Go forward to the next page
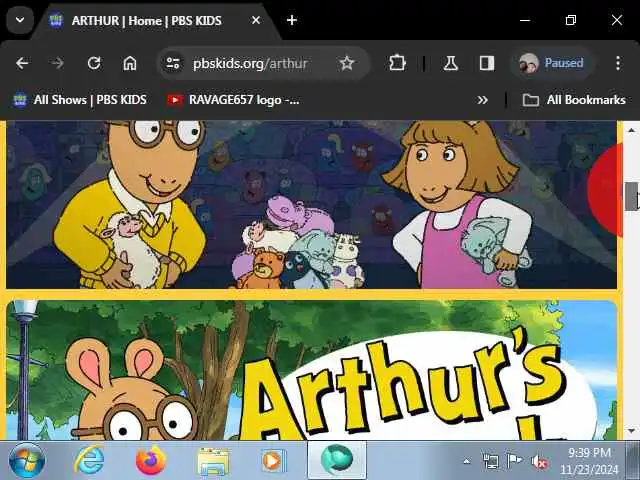The image size is (640, 480). click(58, 63)
